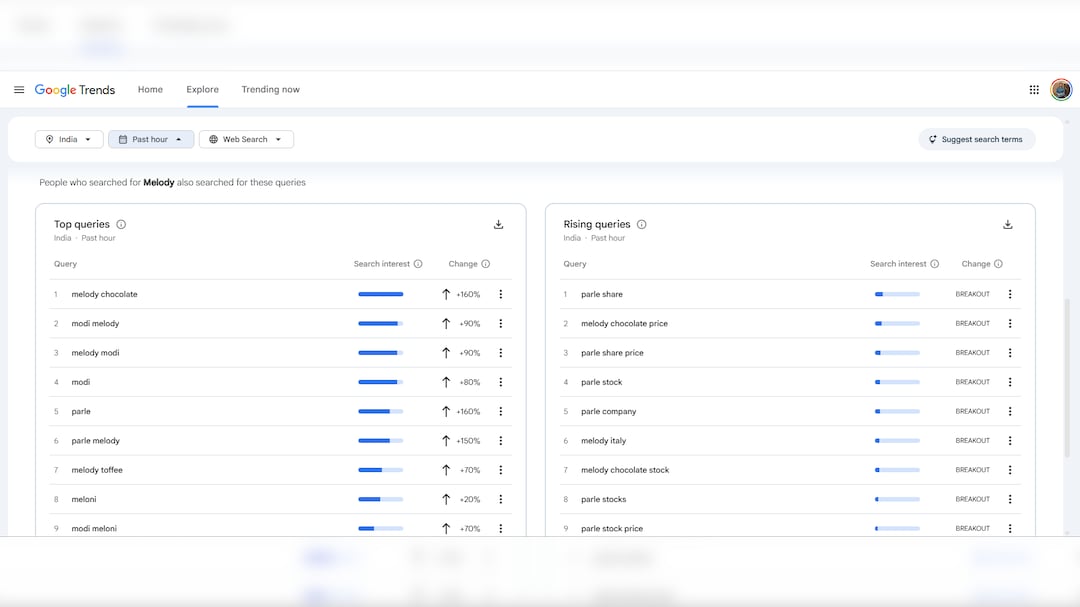Open more options for modi meloni
The image size is (1080, 607).
[x=501, y=528]
